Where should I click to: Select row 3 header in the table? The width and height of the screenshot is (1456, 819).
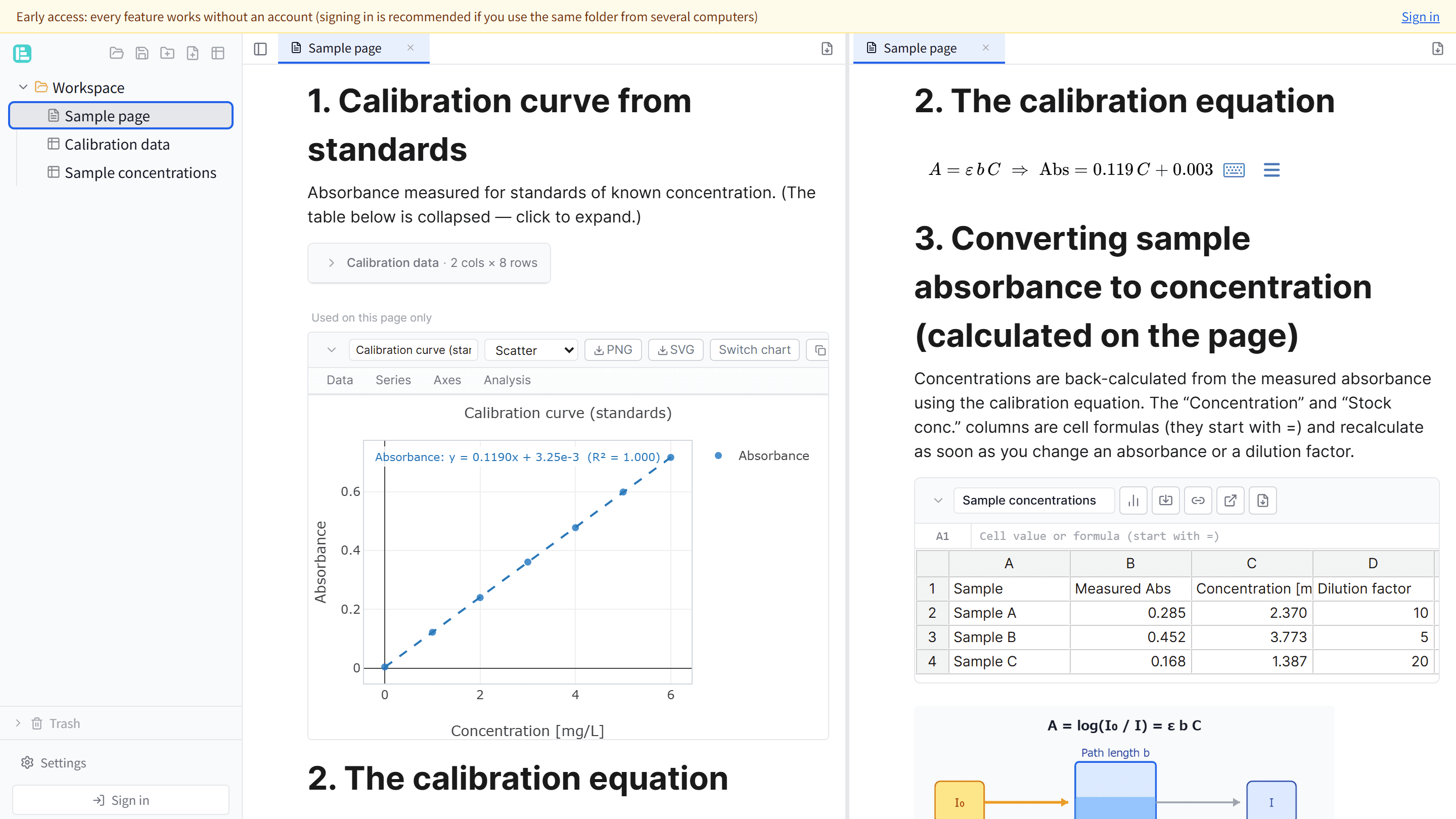932,637
